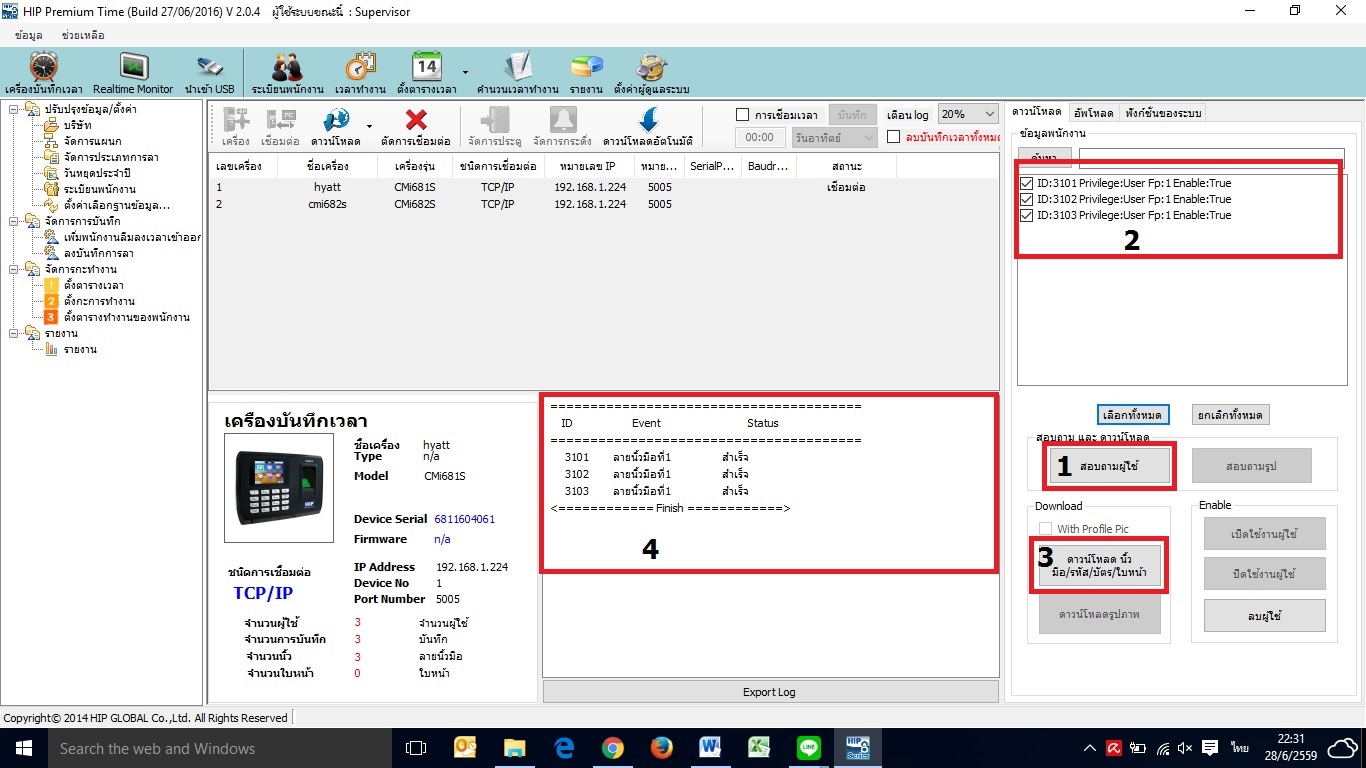Tick the red ลบบันทึกเวลาทั้งหมด checkbox
Viewport: 1366px width, 768px height.
click(x=894, y=137)
